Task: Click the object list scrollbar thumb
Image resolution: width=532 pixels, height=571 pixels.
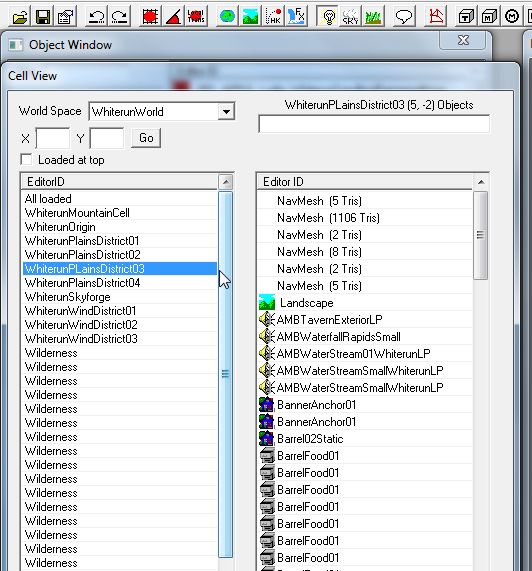Action: (x=481, y=235)
